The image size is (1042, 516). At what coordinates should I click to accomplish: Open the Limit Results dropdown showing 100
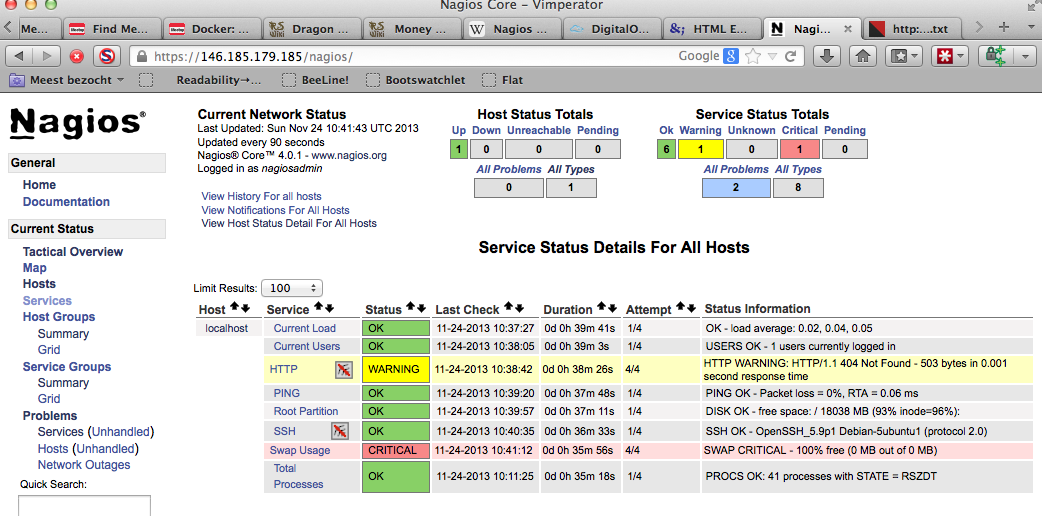click(x=292, y=288)
